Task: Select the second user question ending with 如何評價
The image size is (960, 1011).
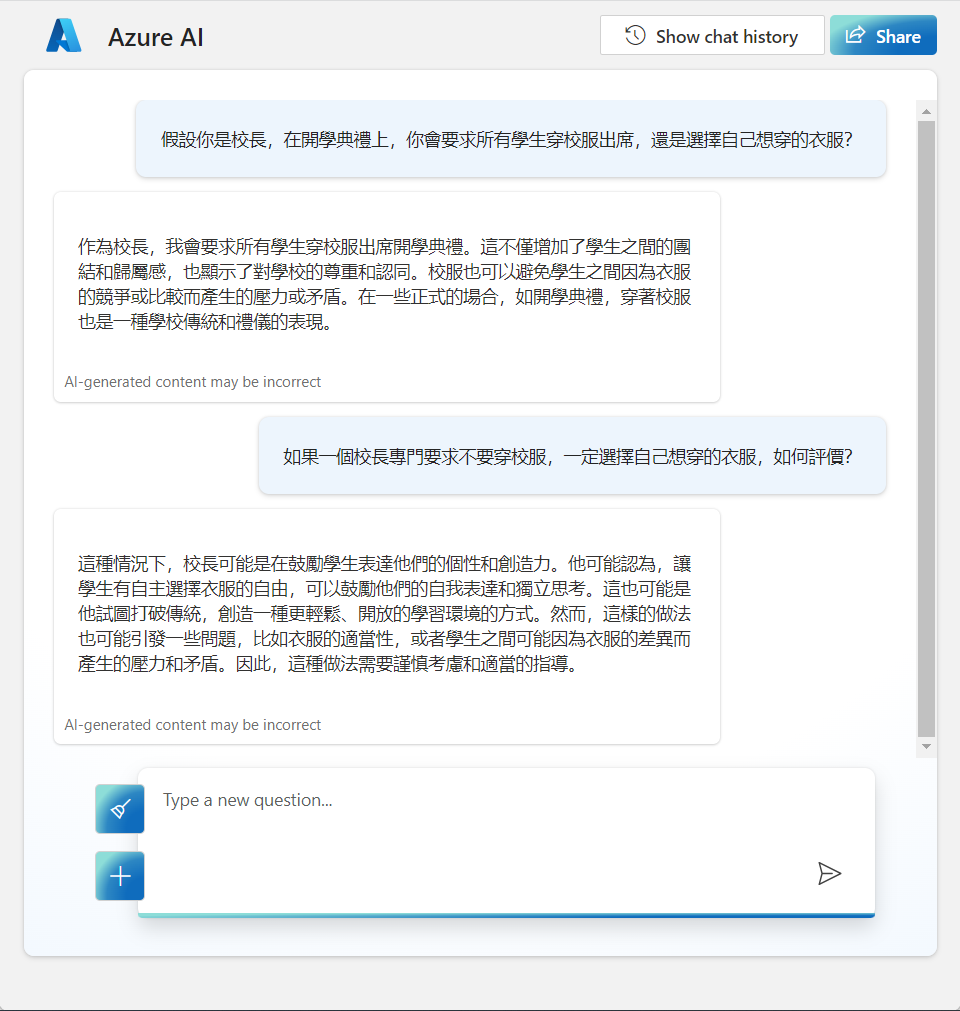Action: pos(568,457)
